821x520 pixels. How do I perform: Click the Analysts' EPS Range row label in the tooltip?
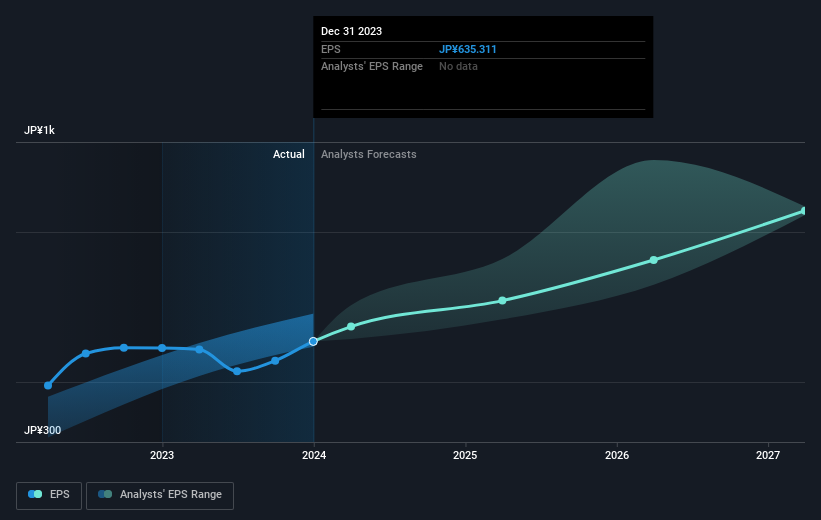pyautogui.click(x=372, y=67)
